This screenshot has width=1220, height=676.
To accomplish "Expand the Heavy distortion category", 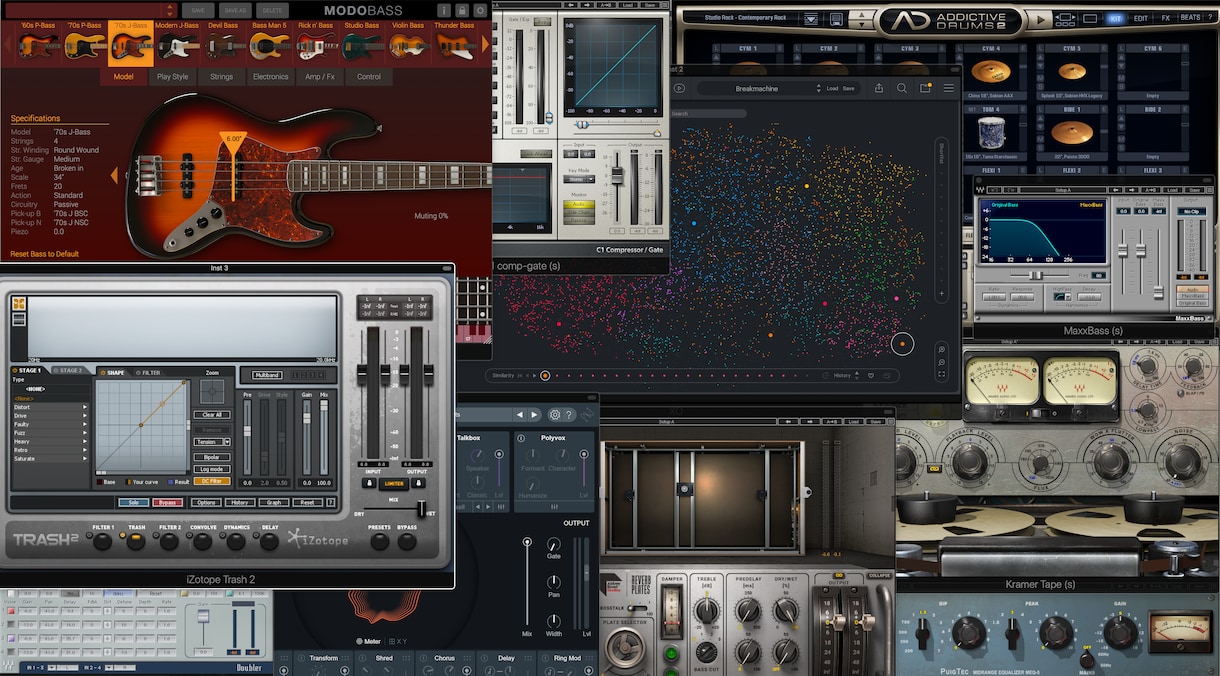I will point(50,441).
